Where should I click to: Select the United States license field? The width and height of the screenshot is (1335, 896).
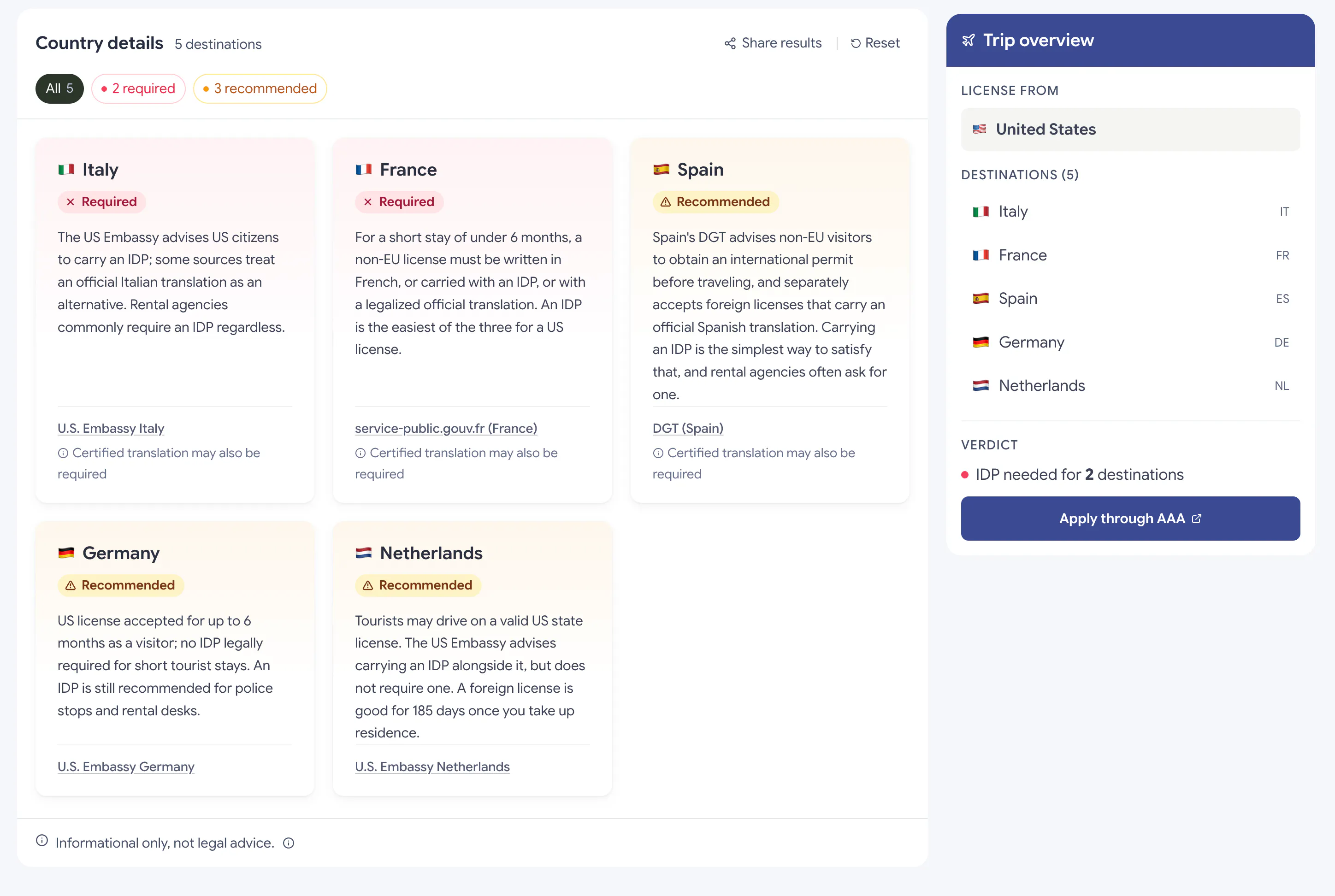[1130, 130]
